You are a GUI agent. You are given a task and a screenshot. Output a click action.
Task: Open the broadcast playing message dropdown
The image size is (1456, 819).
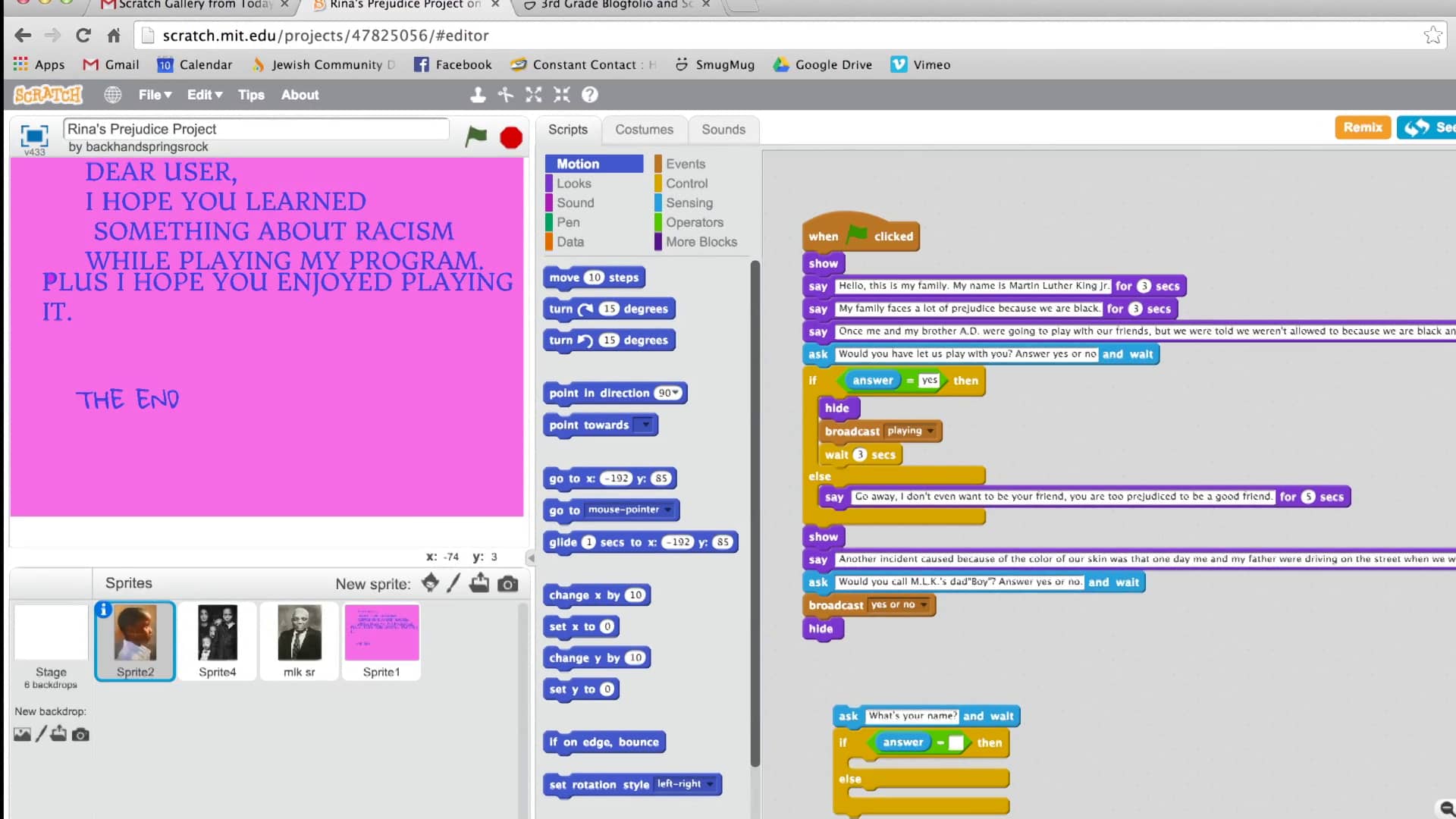(x=932, y=431)
